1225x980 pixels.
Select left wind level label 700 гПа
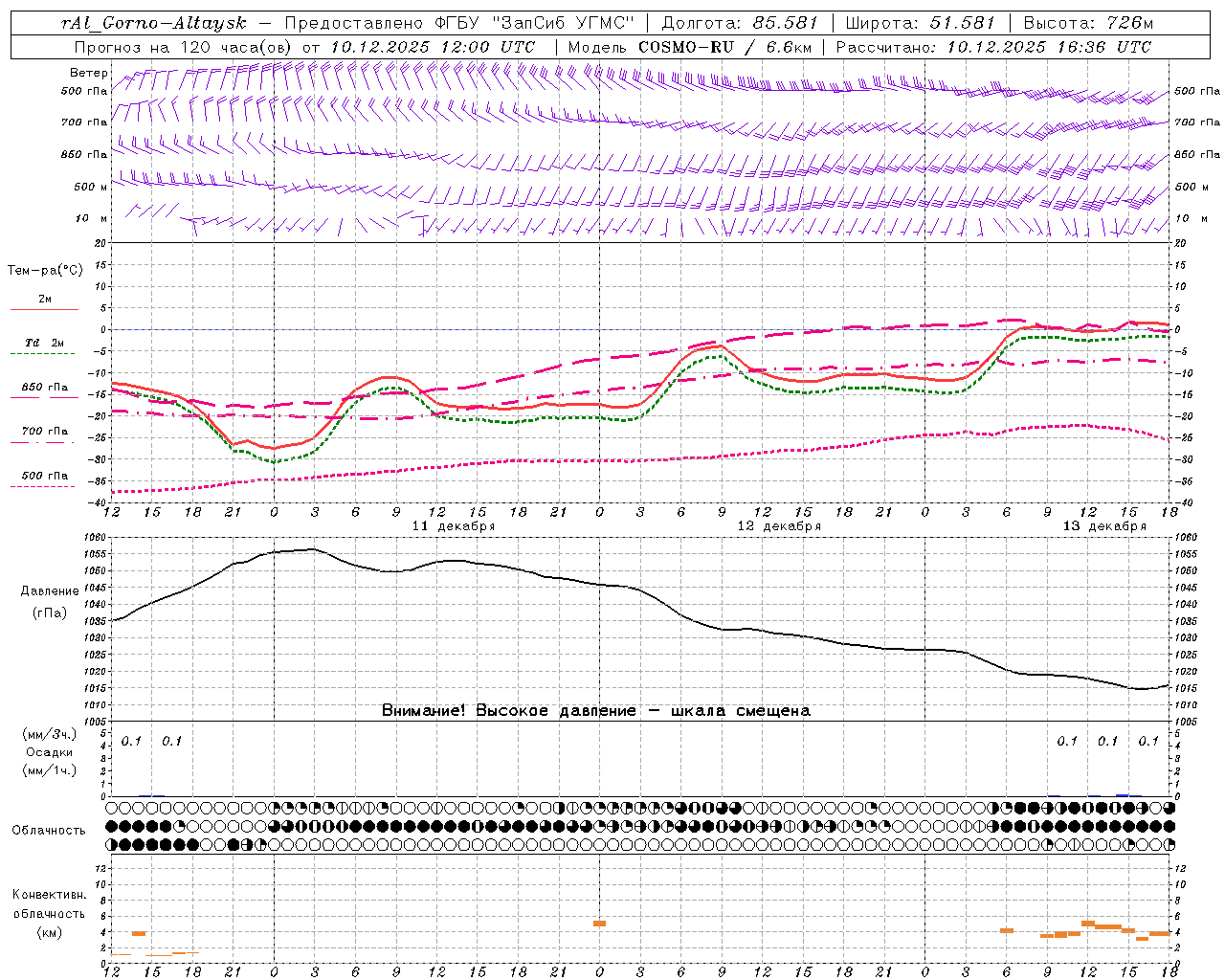click(84, 122)
